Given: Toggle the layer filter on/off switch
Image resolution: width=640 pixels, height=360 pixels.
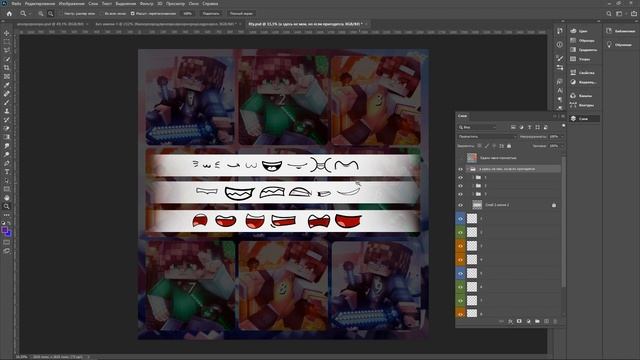Looking at the screenshot, I should coord(564,126).
